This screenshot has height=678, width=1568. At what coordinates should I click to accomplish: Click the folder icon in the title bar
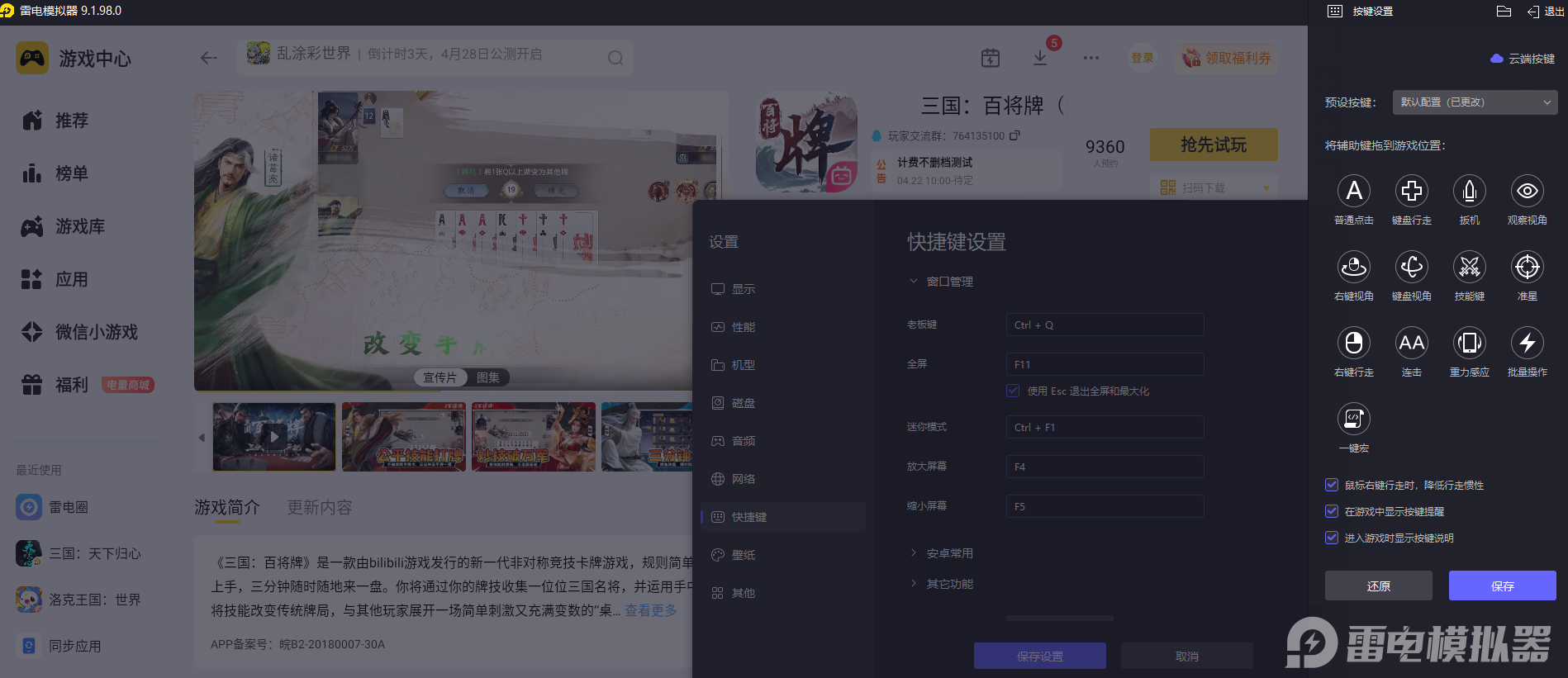point(1504,12)
